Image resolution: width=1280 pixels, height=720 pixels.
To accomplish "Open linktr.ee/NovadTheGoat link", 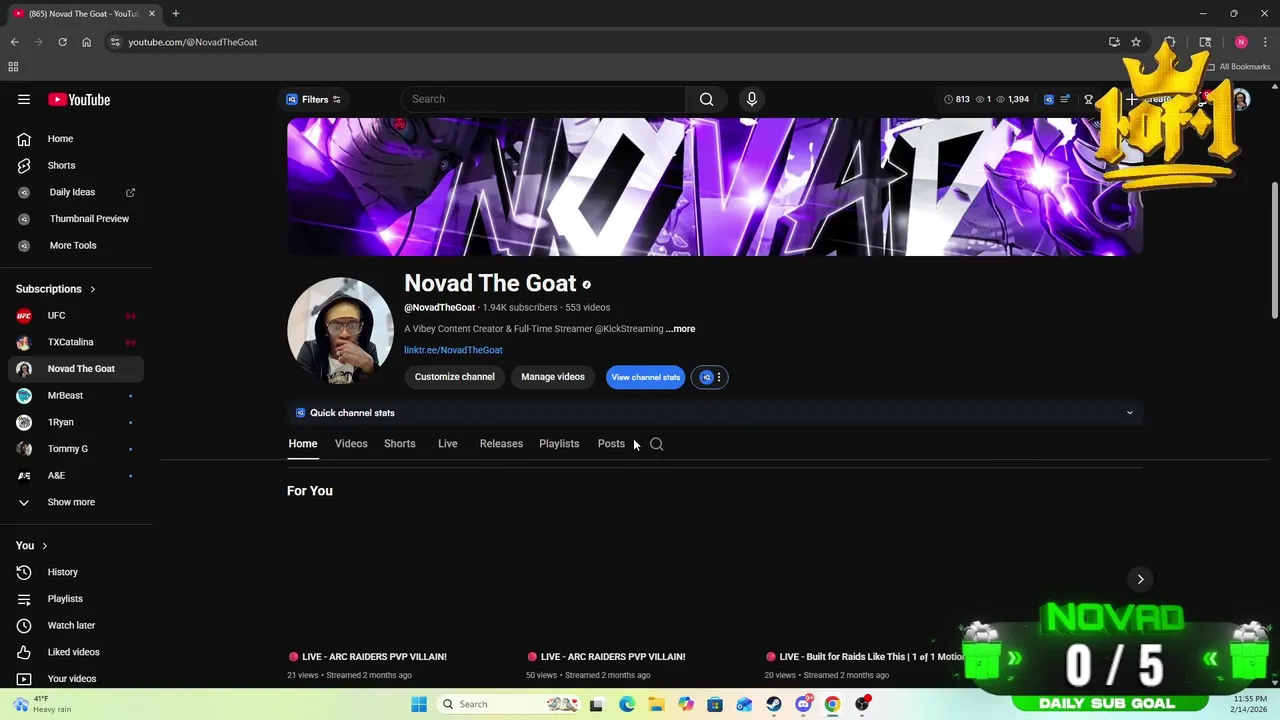I will coord(453,350).
